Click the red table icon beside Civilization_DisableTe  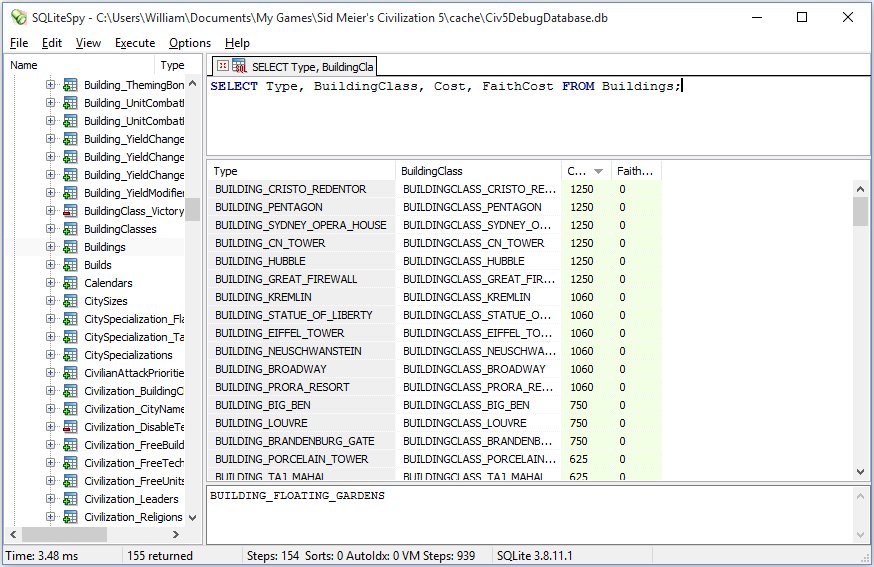point(70,427)
